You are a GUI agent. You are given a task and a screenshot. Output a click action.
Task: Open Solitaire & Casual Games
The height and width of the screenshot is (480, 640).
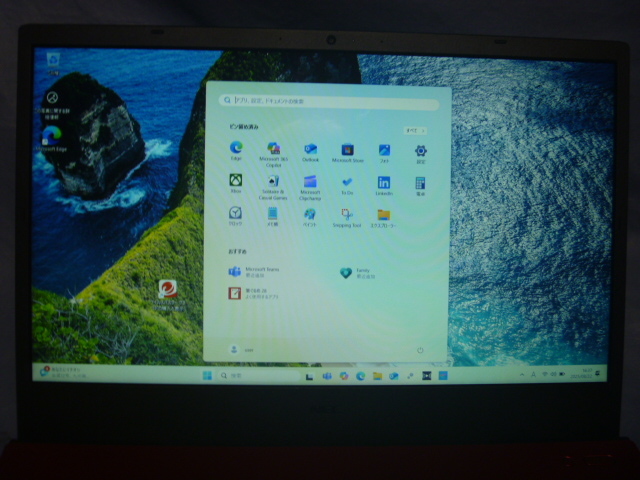[273, 187]
